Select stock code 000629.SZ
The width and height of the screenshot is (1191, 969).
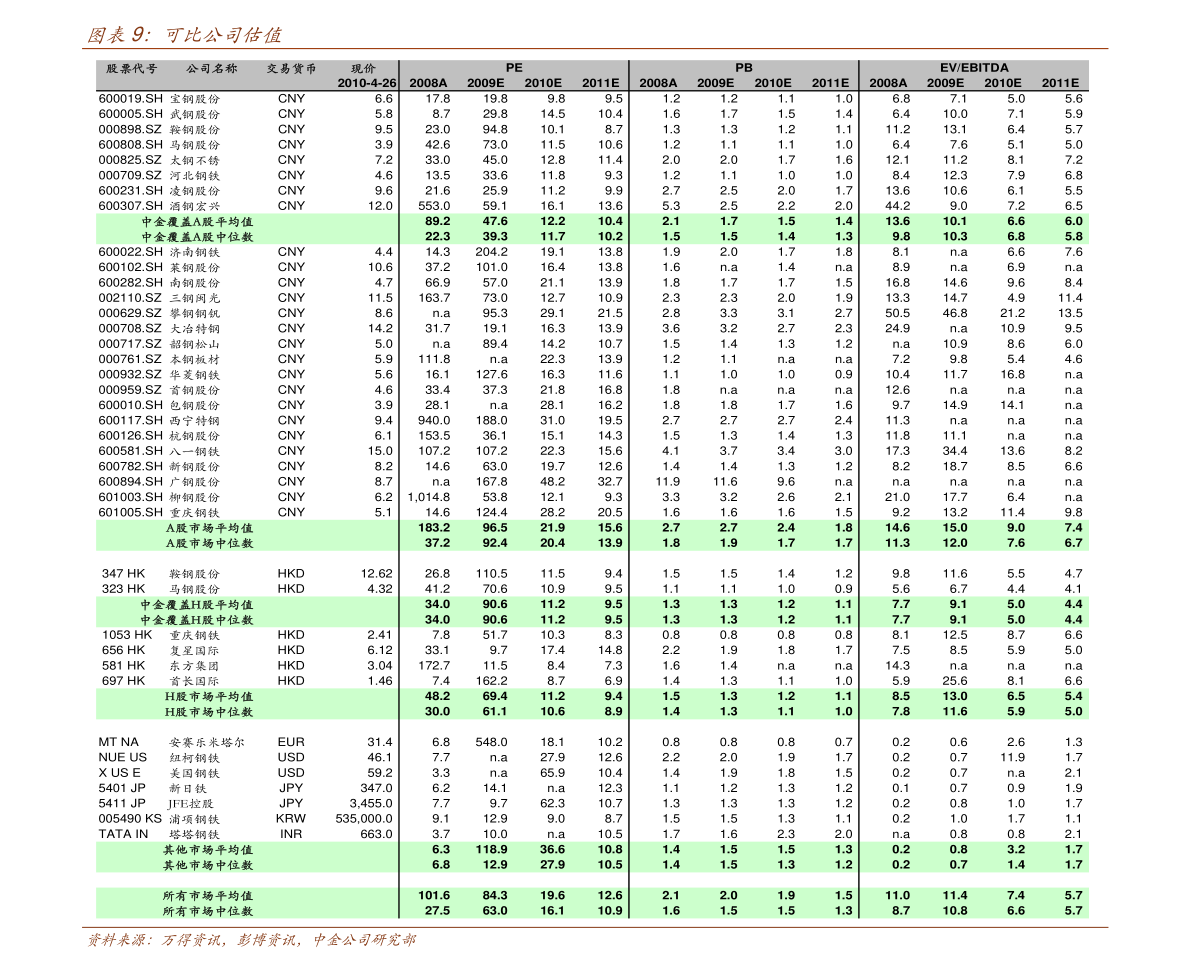[x=131, y=313]
